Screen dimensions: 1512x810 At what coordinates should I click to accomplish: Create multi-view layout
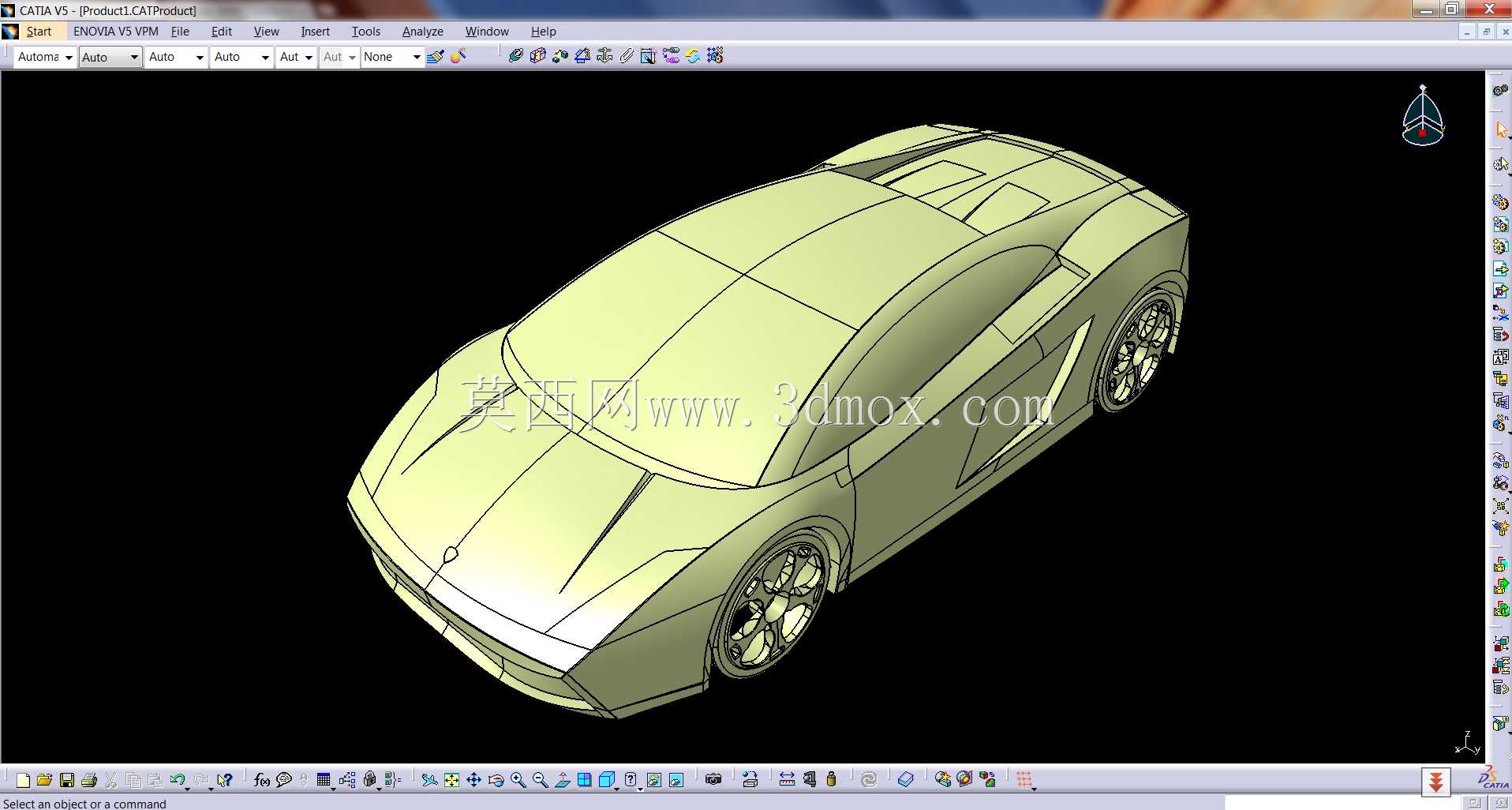coord(584,780)
